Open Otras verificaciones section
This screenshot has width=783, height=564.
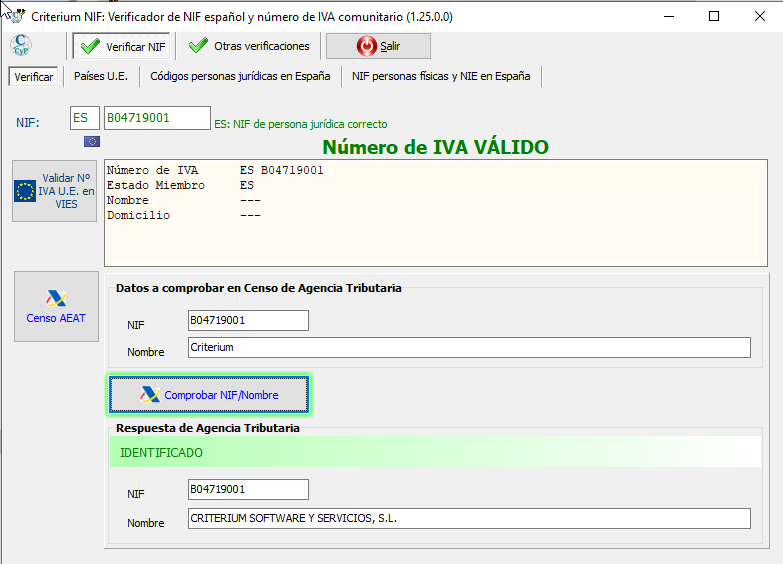point(249,46)
